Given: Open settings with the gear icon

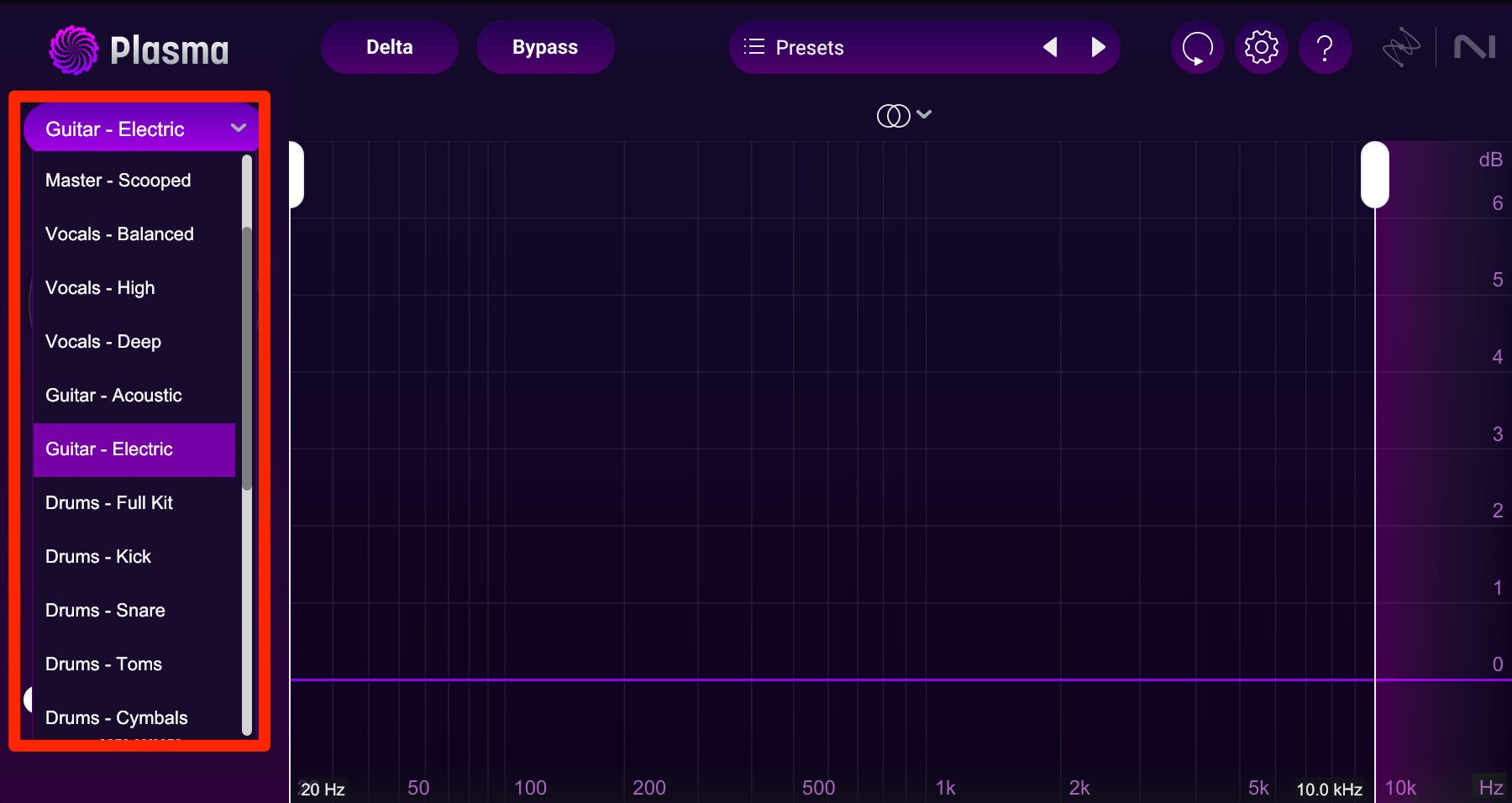Looking at the screenshot, I should click(x=1261, y=47).
